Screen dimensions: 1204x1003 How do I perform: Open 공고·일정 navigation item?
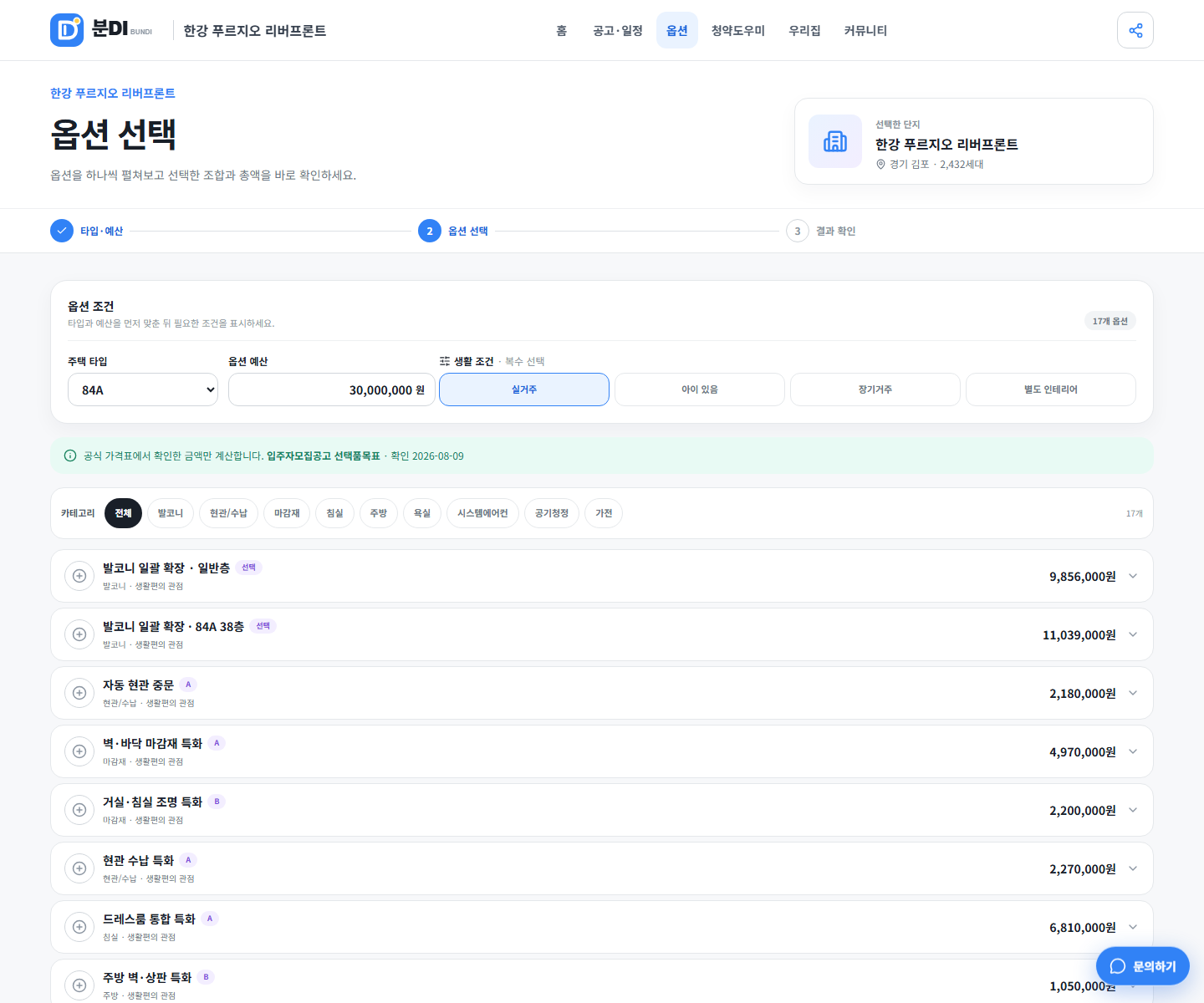(x=618, y=30)
